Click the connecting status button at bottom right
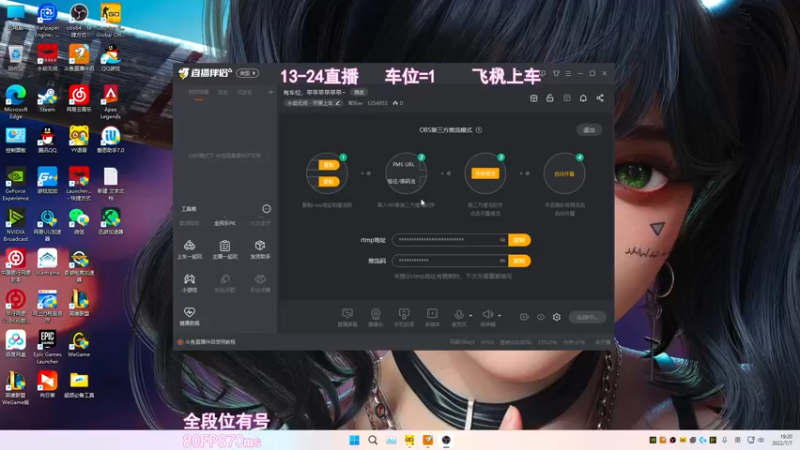Image resolution: width=800 pixels, height=450 pixels. coord(587,317)
